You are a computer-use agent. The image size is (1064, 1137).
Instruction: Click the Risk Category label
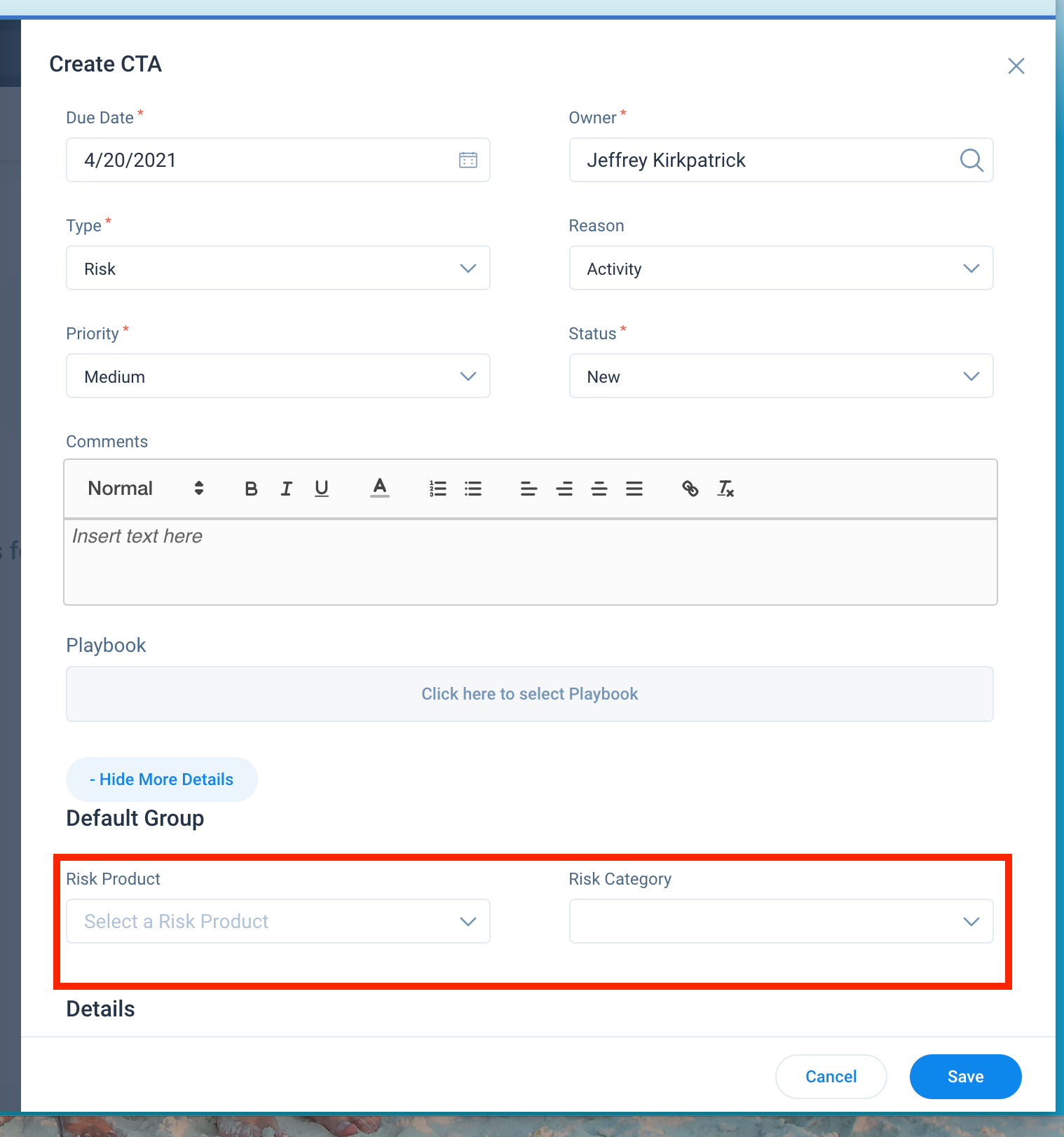620,879
